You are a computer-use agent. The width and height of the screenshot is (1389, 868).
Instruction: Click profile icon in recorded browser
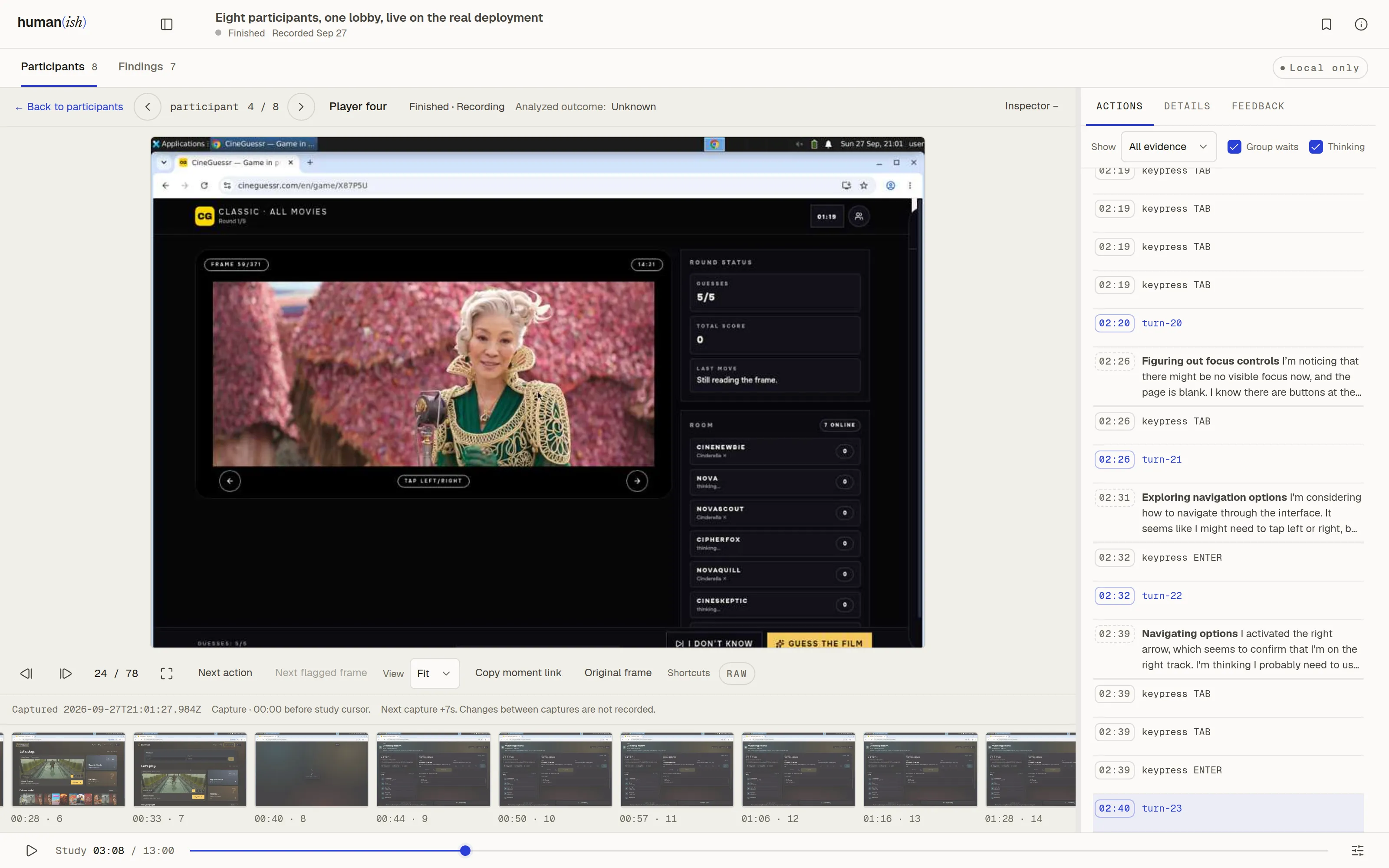tap(890, 185)
